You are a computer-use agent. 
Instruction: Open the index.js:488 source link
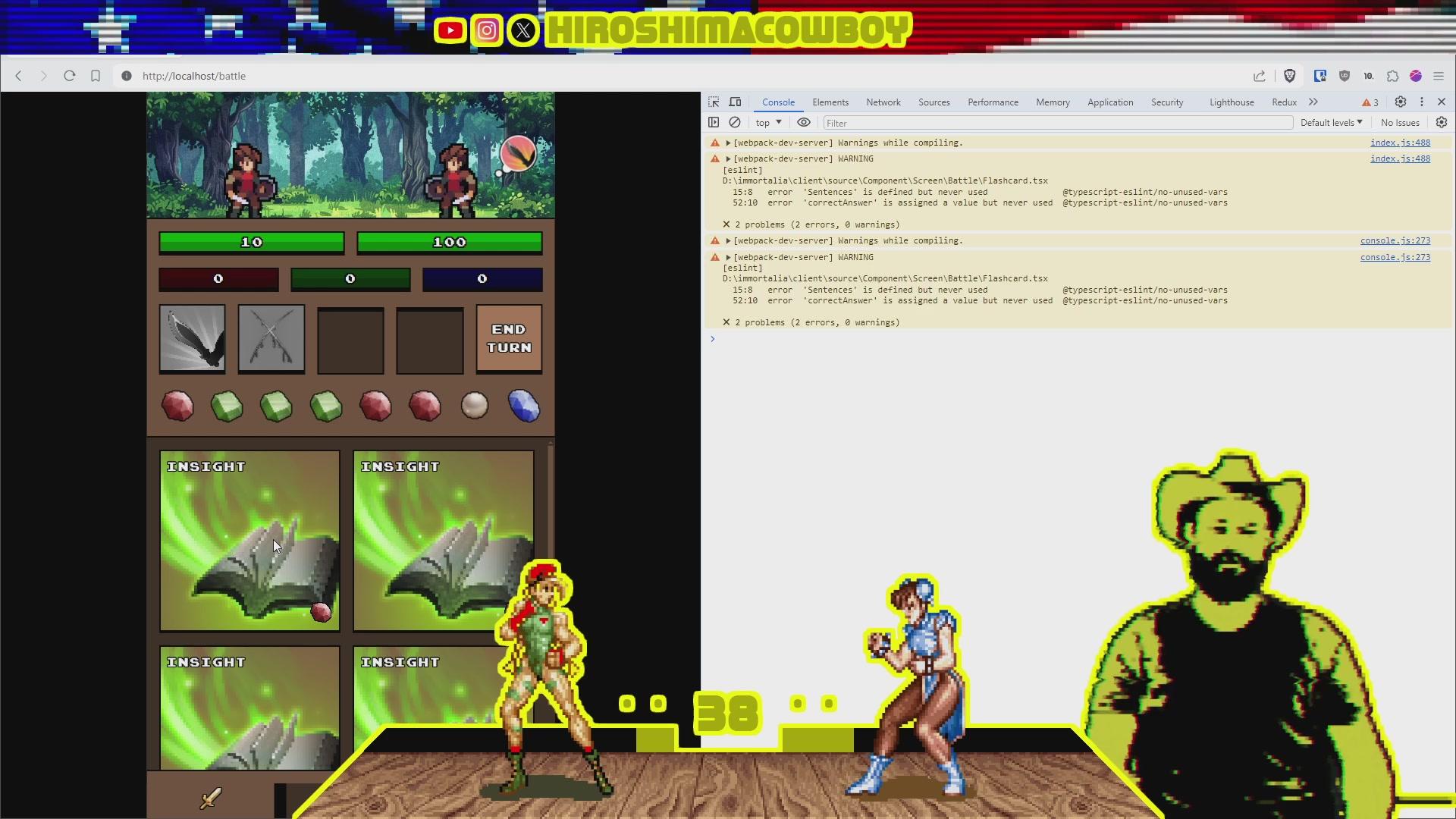click(x=1400, y=142)
